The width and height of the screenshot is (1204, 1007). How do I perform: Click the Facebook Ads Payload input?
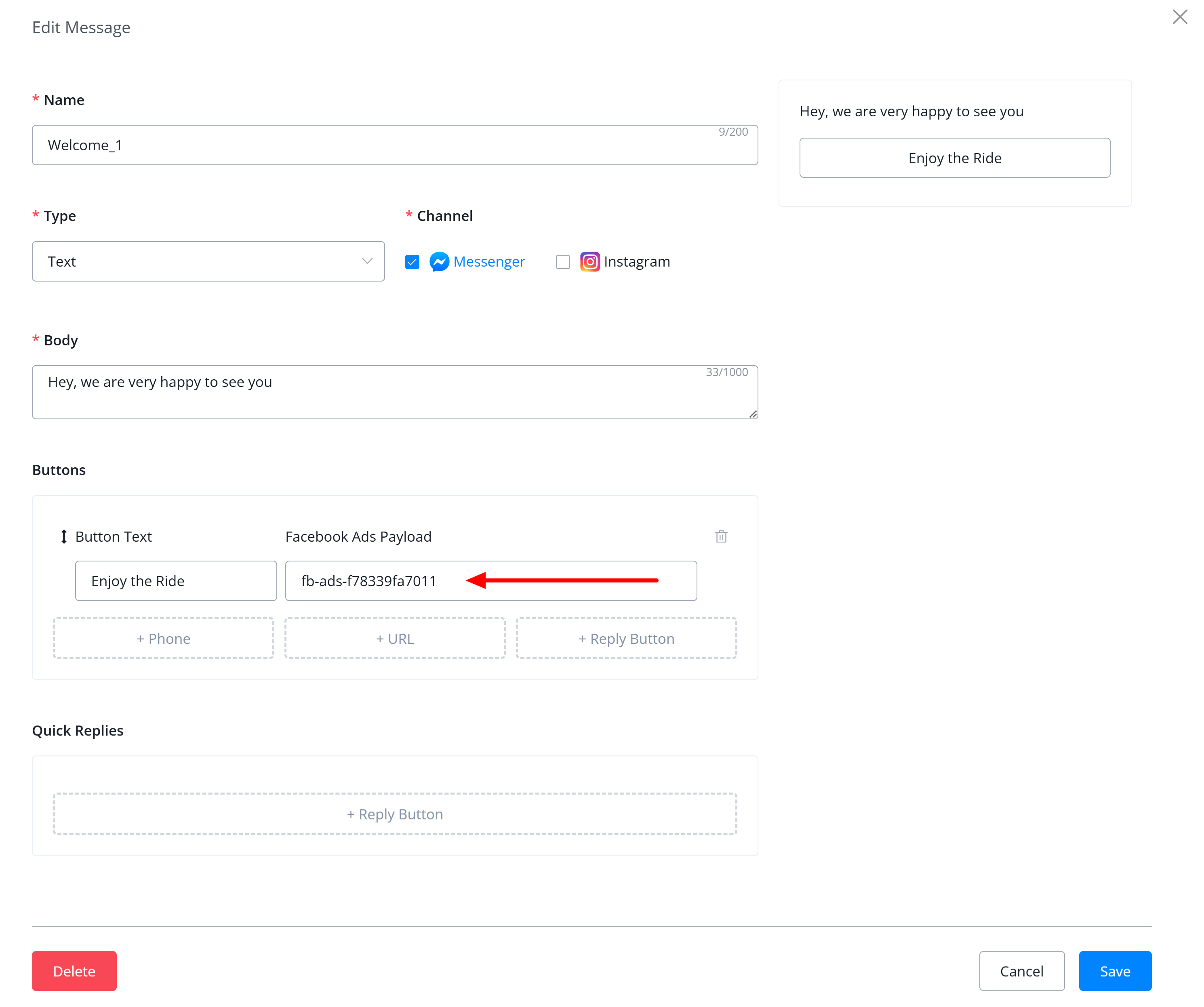click(491, 580)
